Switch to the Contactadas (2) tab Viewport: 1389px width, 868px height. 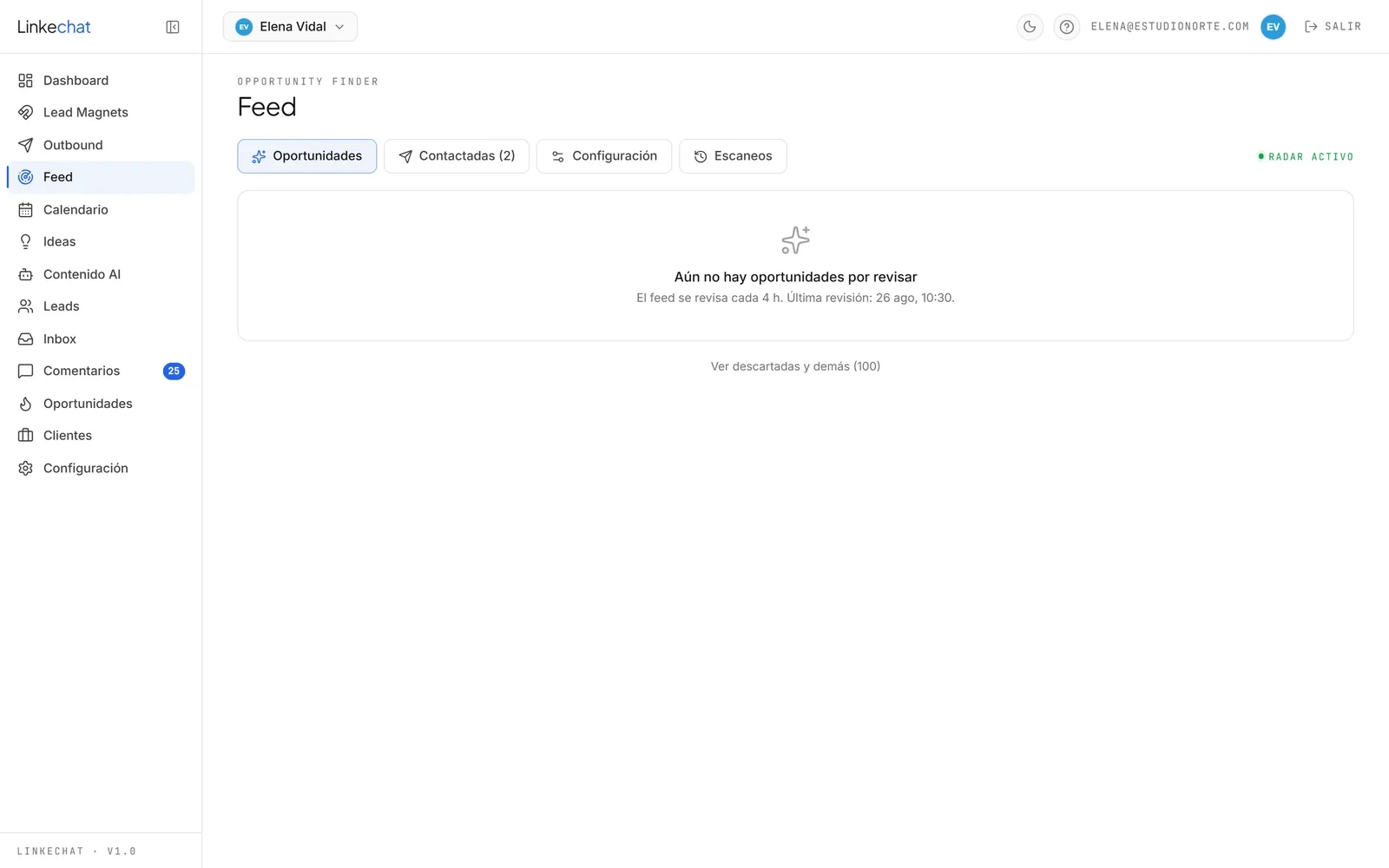[457, 156]
